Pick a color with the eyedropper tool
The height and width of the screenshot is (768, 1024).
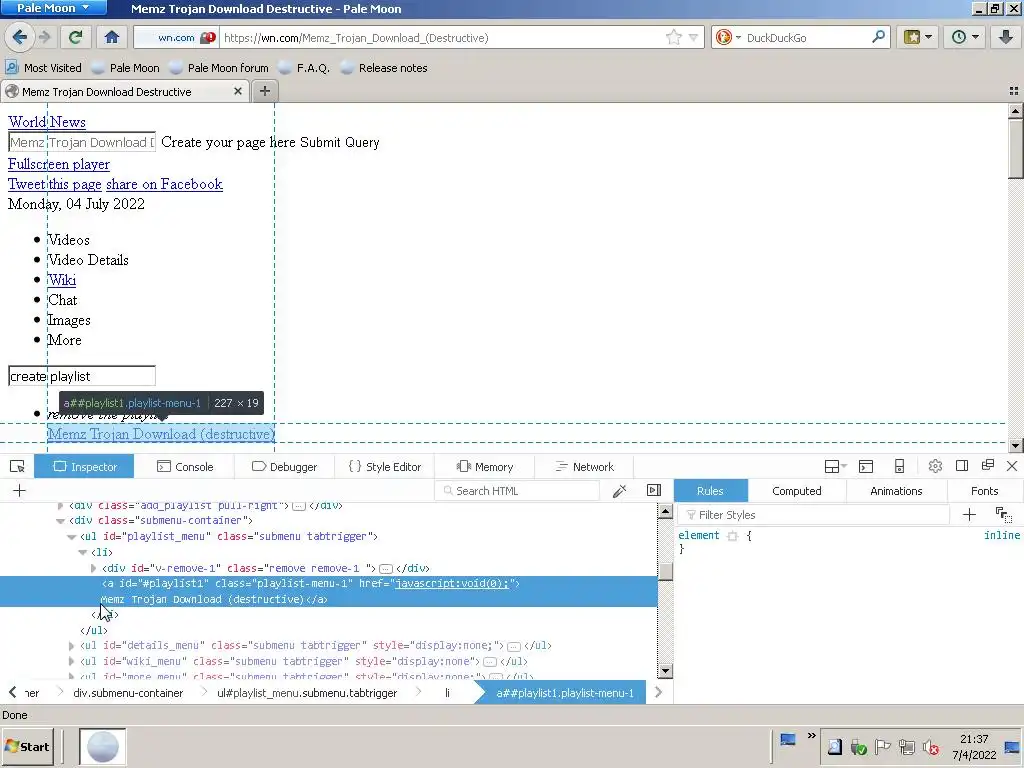point(619,490)
